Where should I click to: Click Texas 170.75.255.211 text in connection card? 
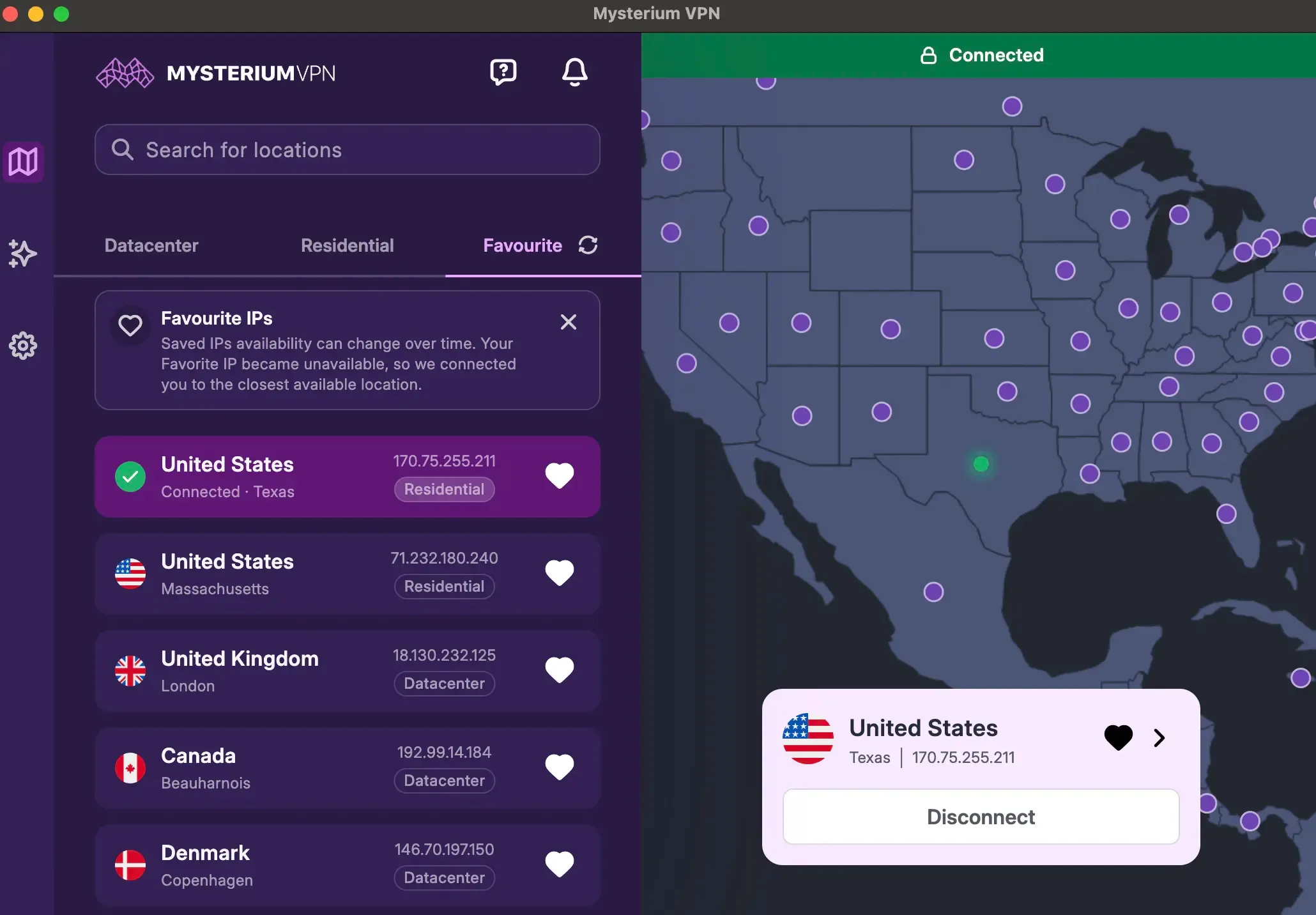932,758
